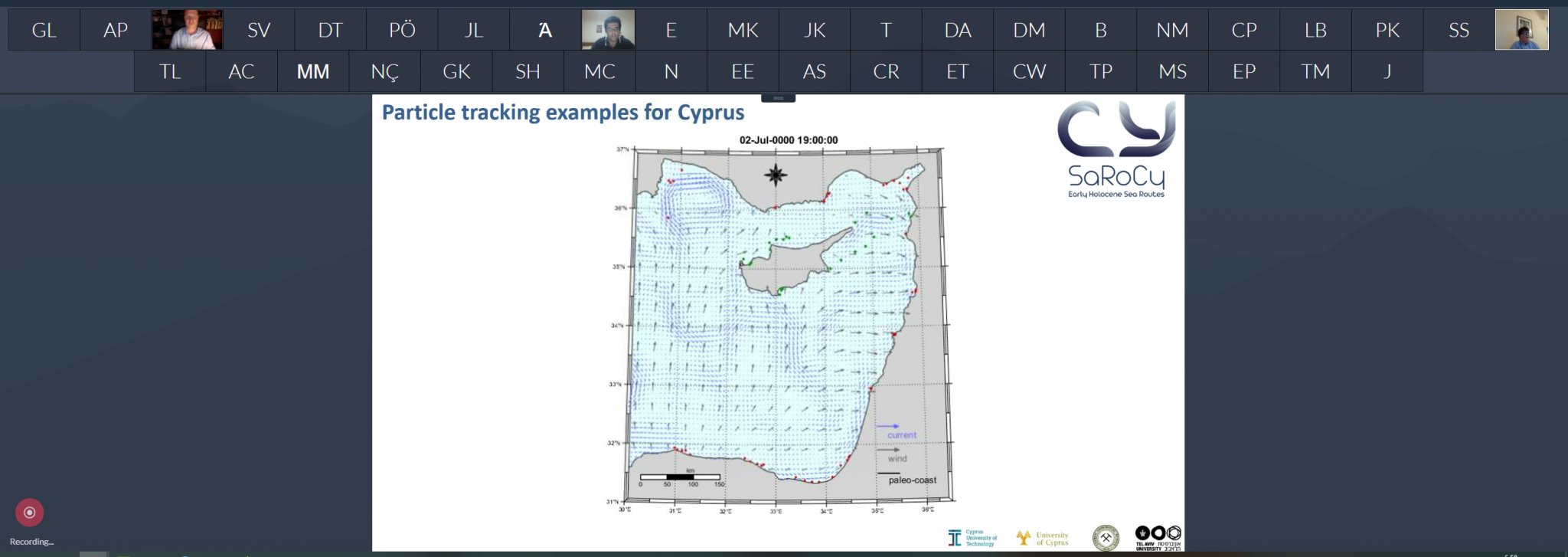This screenshot has height=557, width=1568.
Task: Select the video thumbnail right of SS
Action: click(1521, 30)
